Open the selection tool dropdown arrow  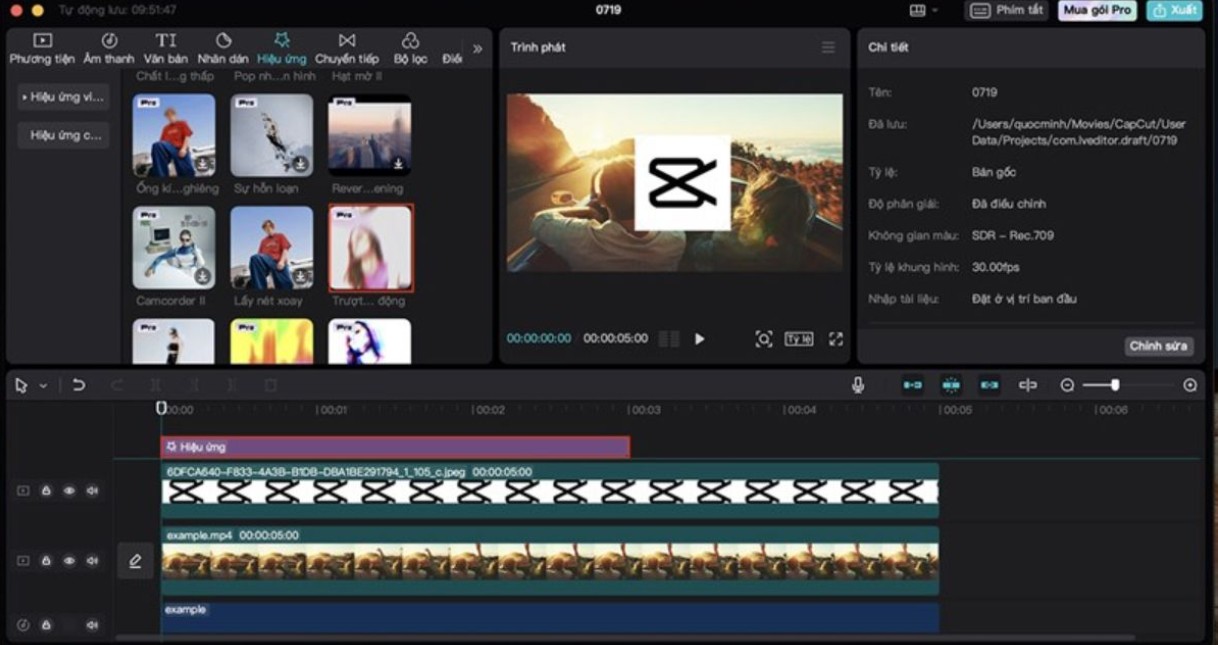pos(43,386)
